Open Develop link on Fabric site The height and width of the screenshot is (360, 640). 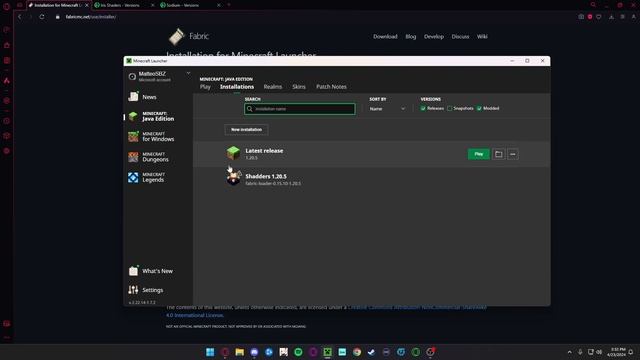tap(433, 36)
